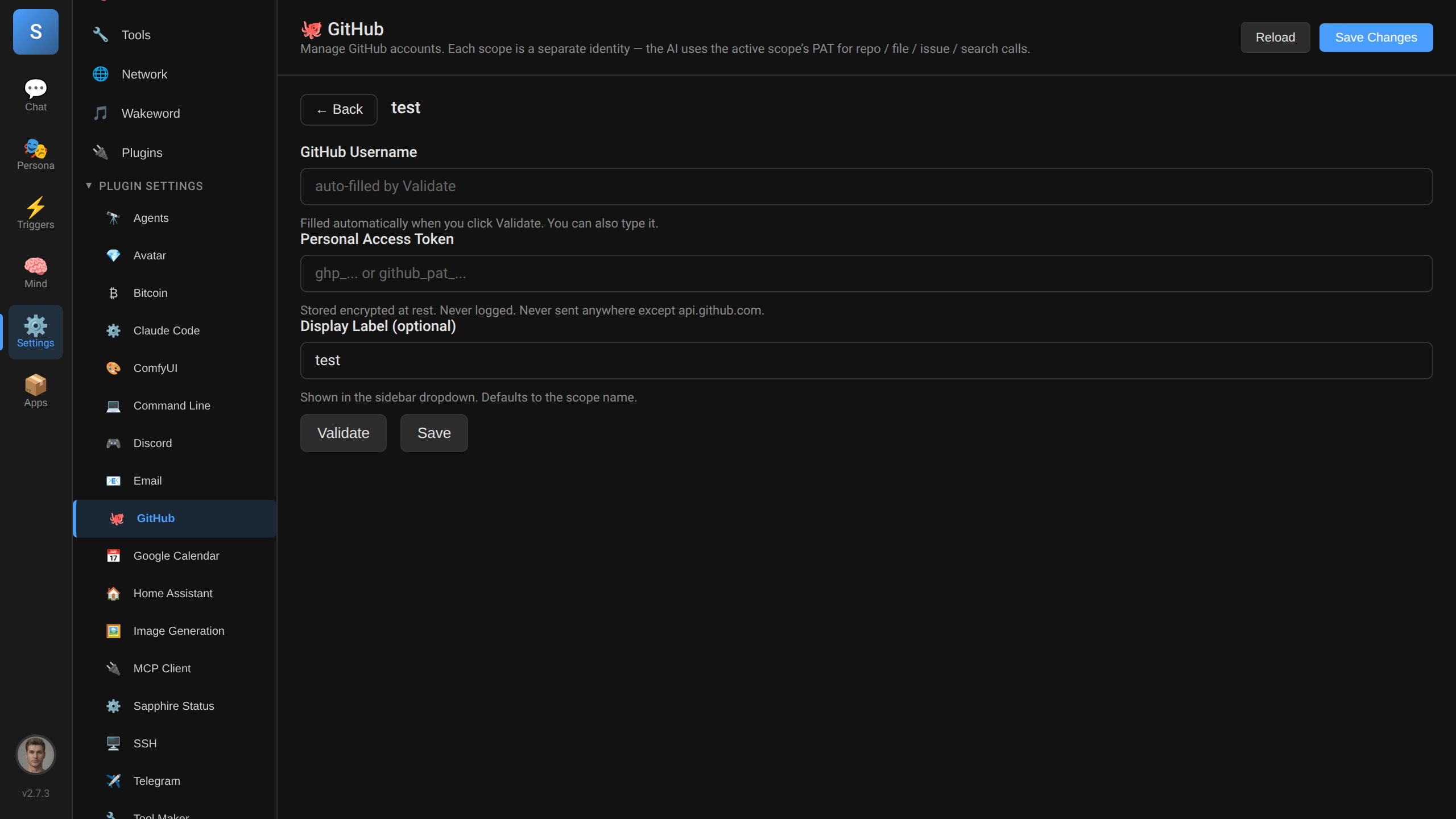1456x819 pixels.
Task: Click the Google Calendar icon
Action: [x=113, y=556]
